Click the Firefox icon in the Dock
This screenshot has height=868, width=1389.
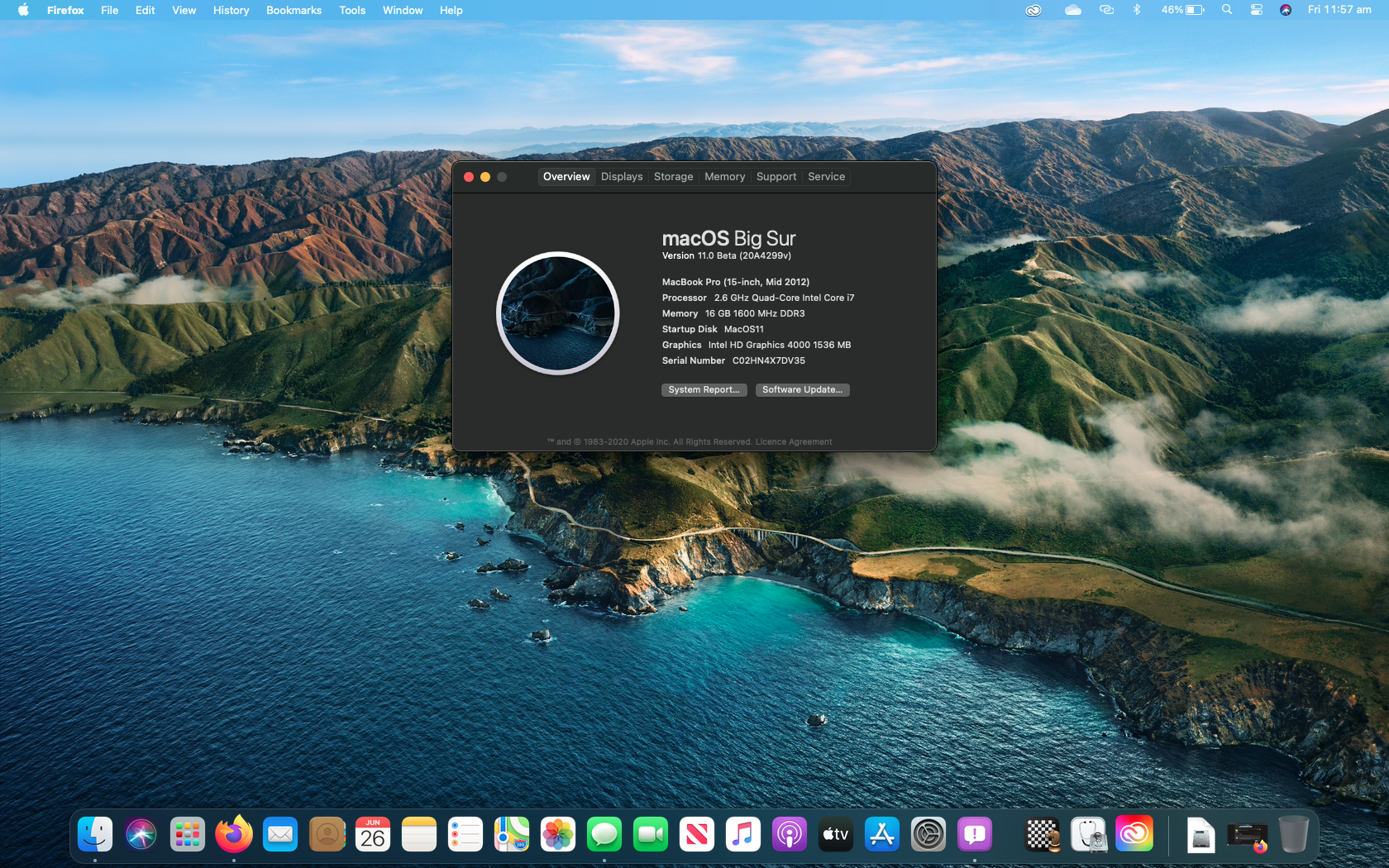click(x=234, y=835)
